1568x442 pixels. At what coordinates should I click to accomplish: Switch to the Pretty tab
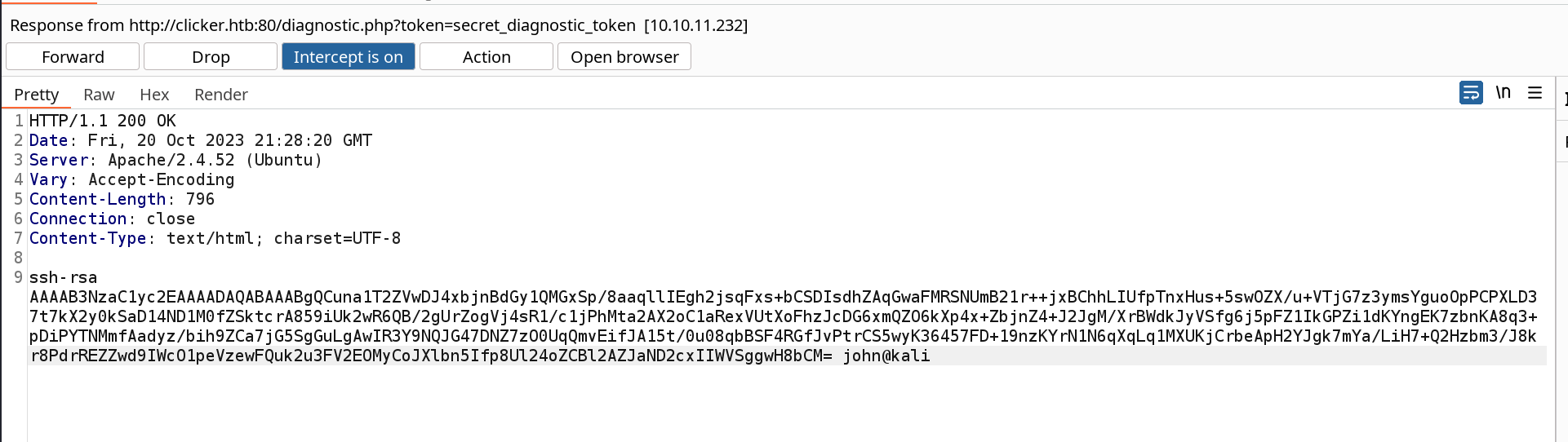pyautogui.click(x=37, y=95)
